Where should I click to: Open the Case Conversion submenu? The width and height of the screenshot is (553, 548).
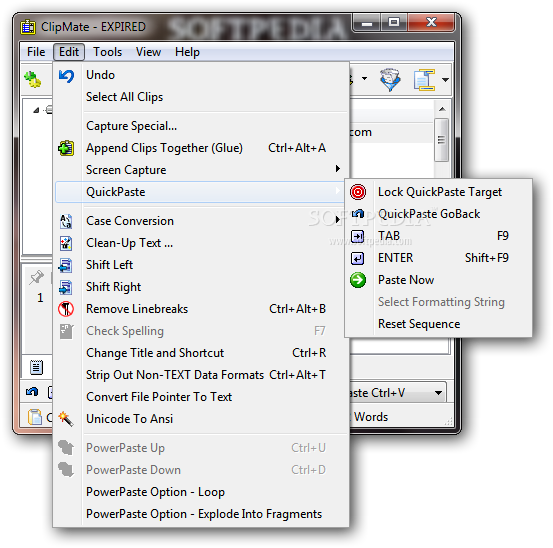(x=201, y=221)
